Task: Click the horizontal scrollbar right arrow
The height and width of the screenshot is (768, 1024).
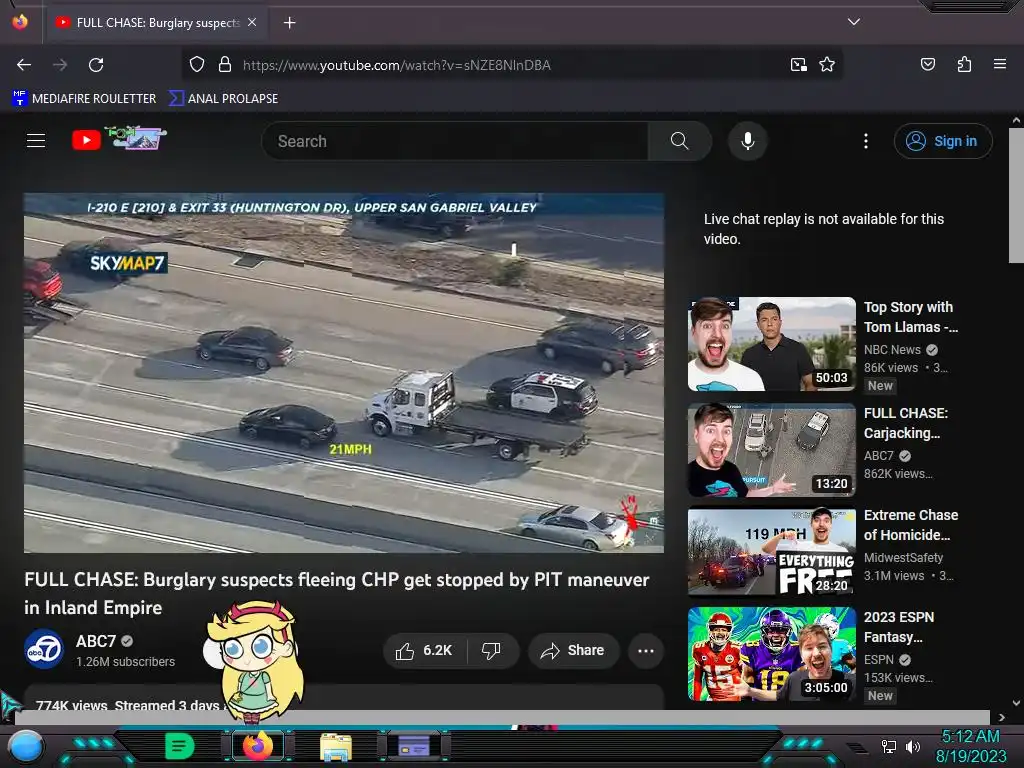Action: coord(1001,718)
